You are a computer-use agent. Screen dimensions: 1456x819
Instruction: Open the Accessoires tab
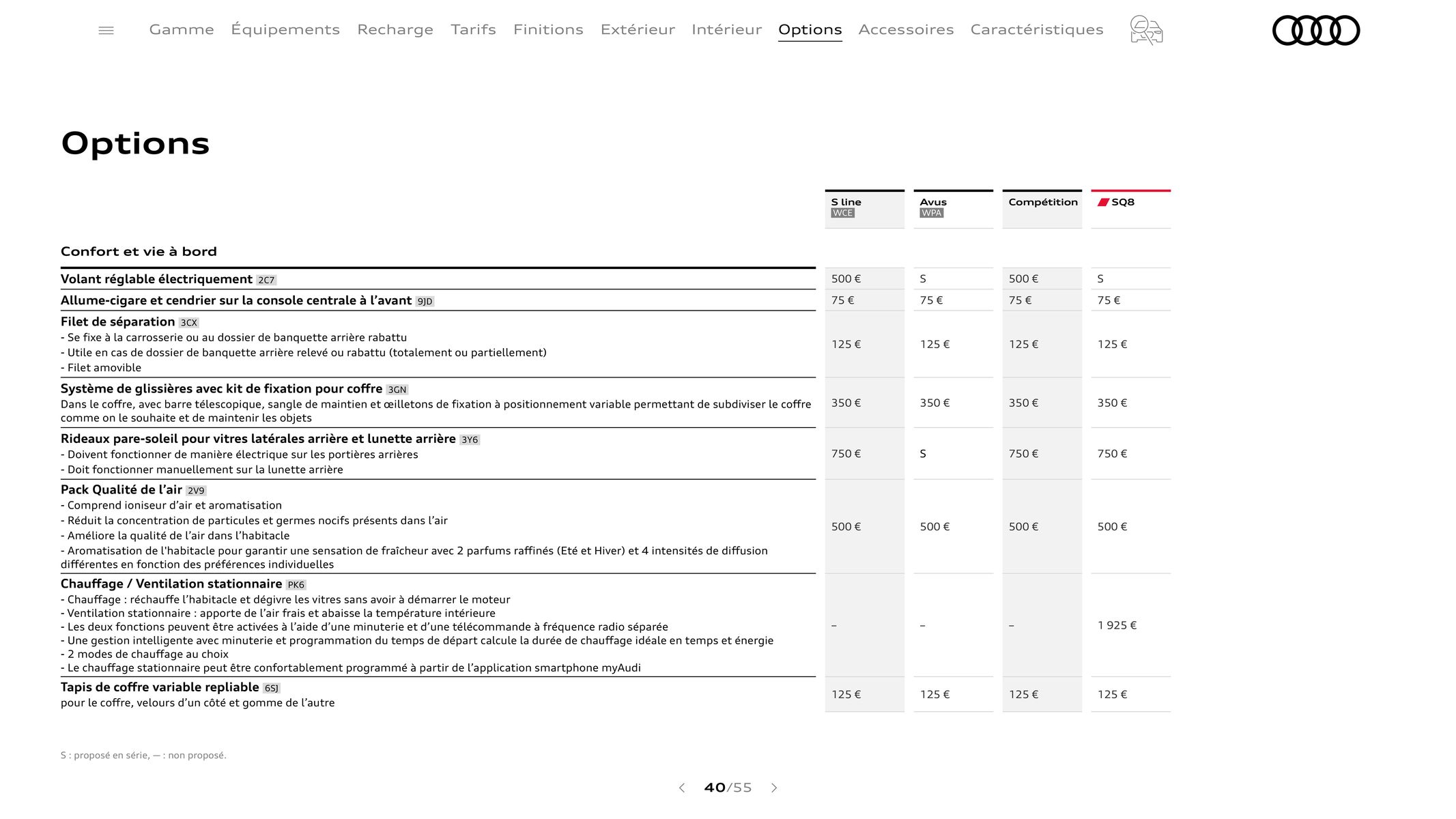pyautogui.click(x=906, y=29)
